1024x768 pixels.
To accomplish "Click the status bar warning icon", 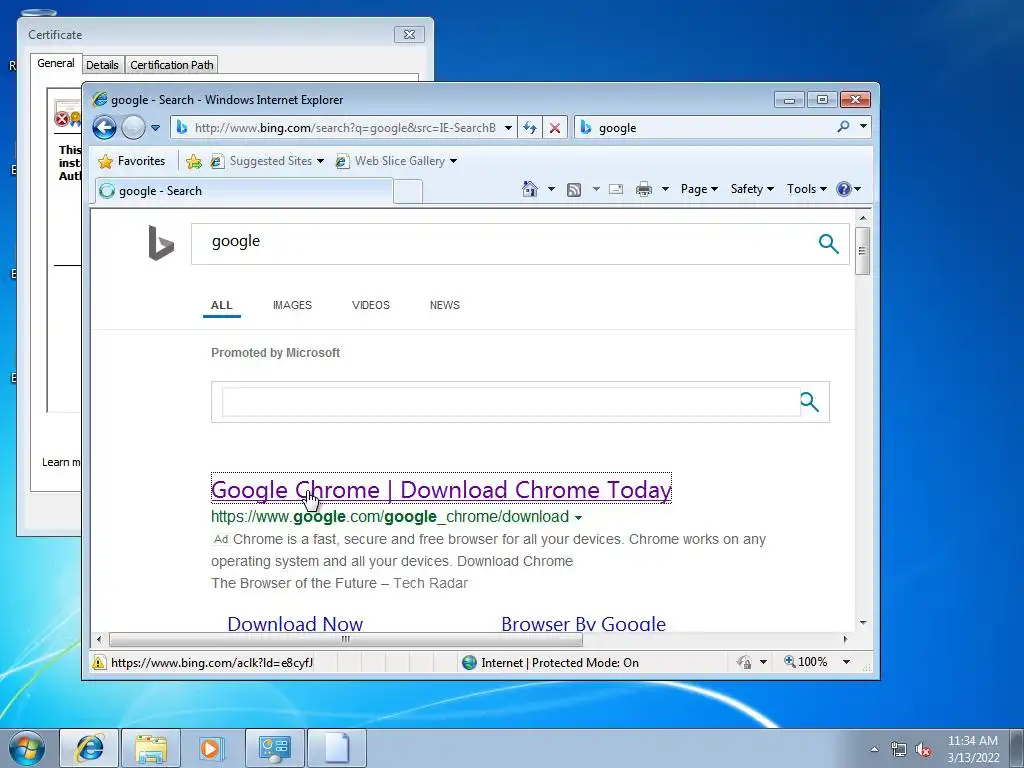I will [99, 662].
